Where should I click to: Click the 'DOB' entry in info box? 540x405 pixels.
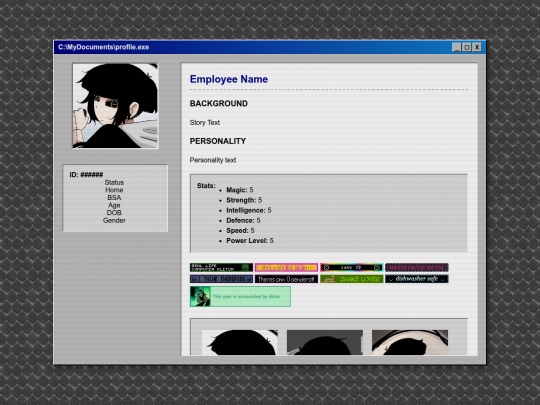(114, 213)
